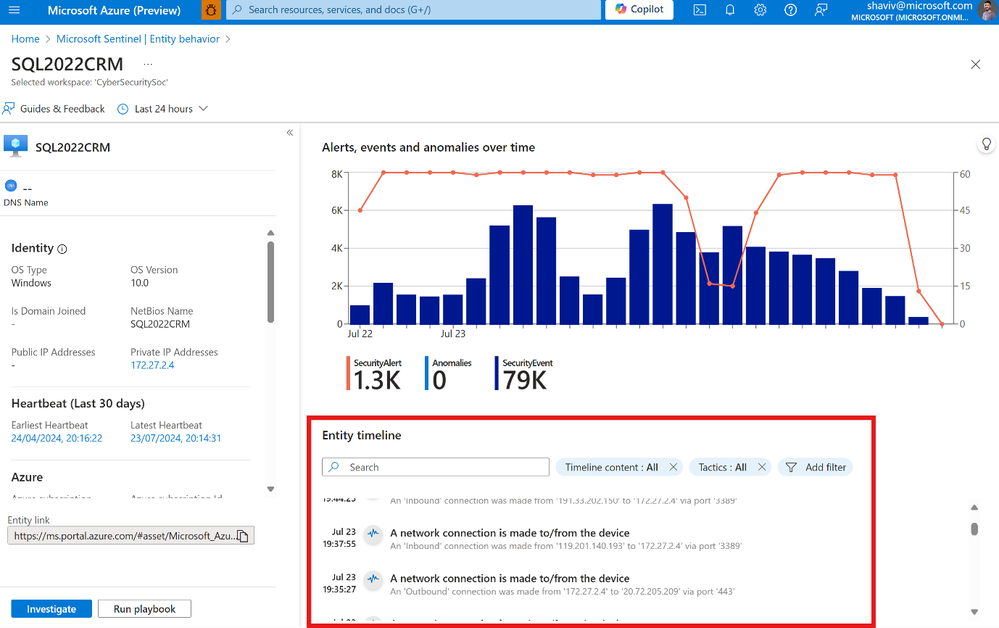Click the OS Version value 10.0
The width and height of the screenshot is (999, 628).
pyautogui.click(x=140, y=283)
